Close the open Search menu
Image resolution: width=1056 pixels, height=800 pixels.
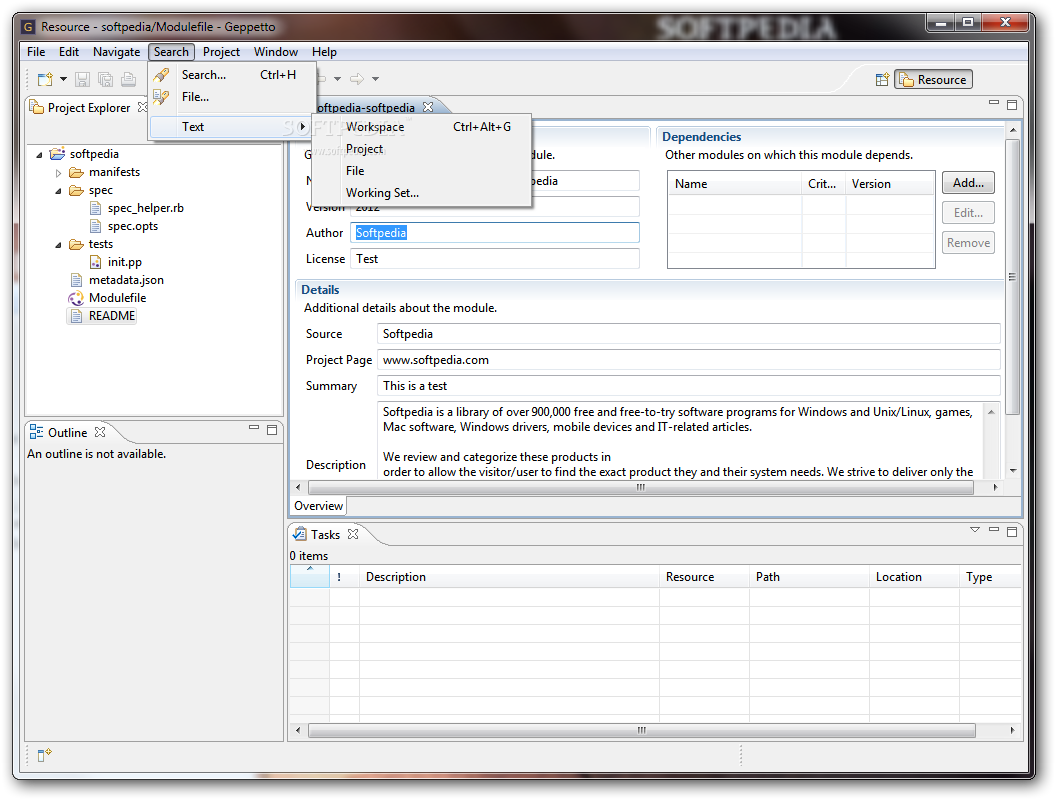click(171, 52)
